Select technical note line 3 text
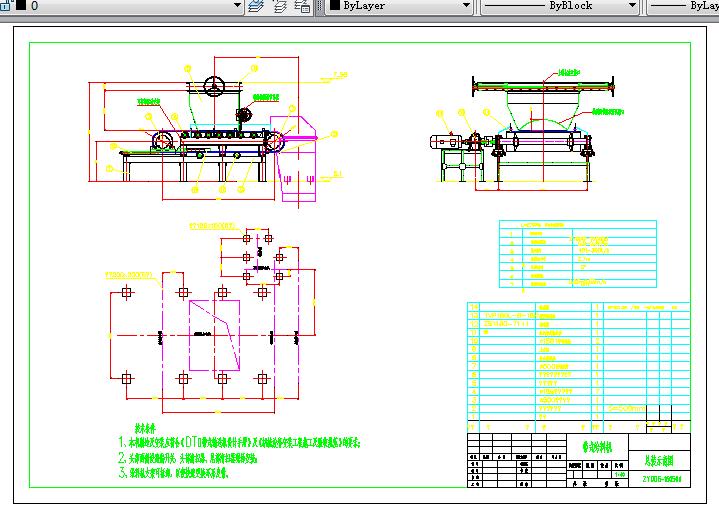 click(173, 473)
